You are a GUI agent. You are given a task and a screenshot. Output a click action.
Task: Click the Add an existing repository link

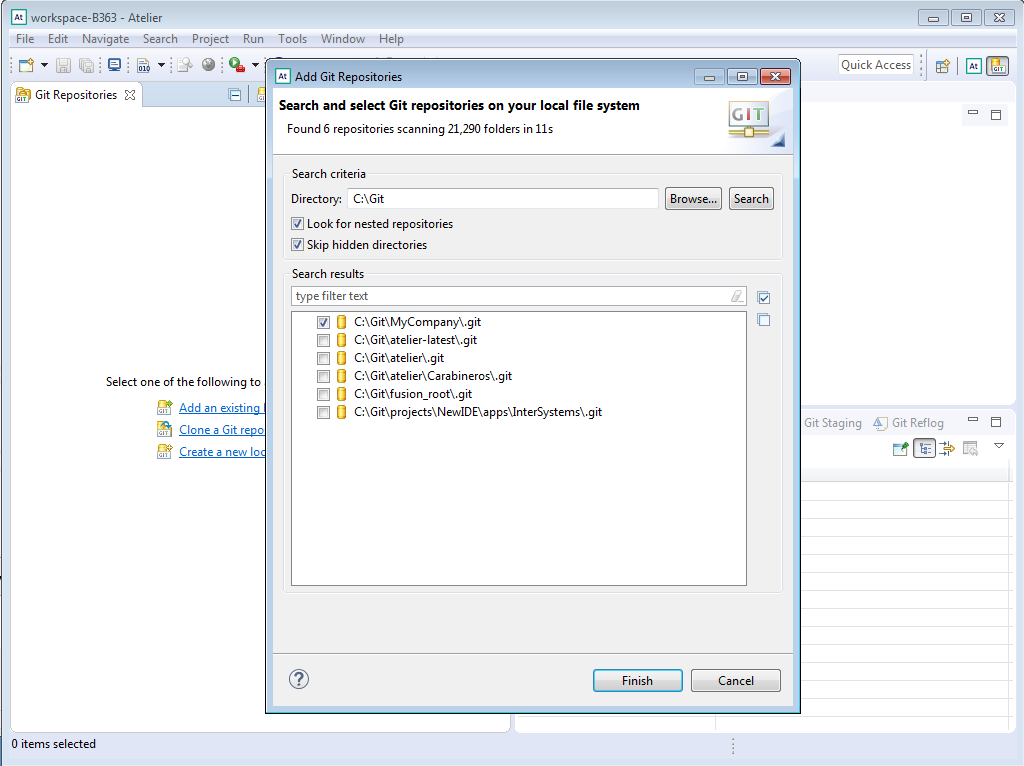(222, 407)
